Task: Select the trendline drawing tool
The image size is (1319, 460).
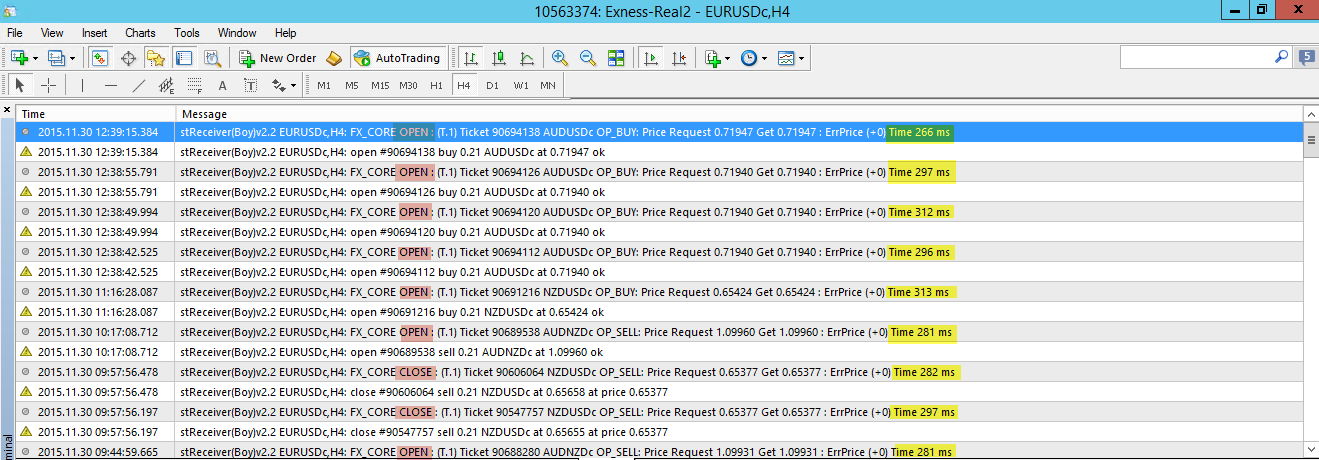Action: (x=139, y=85)
